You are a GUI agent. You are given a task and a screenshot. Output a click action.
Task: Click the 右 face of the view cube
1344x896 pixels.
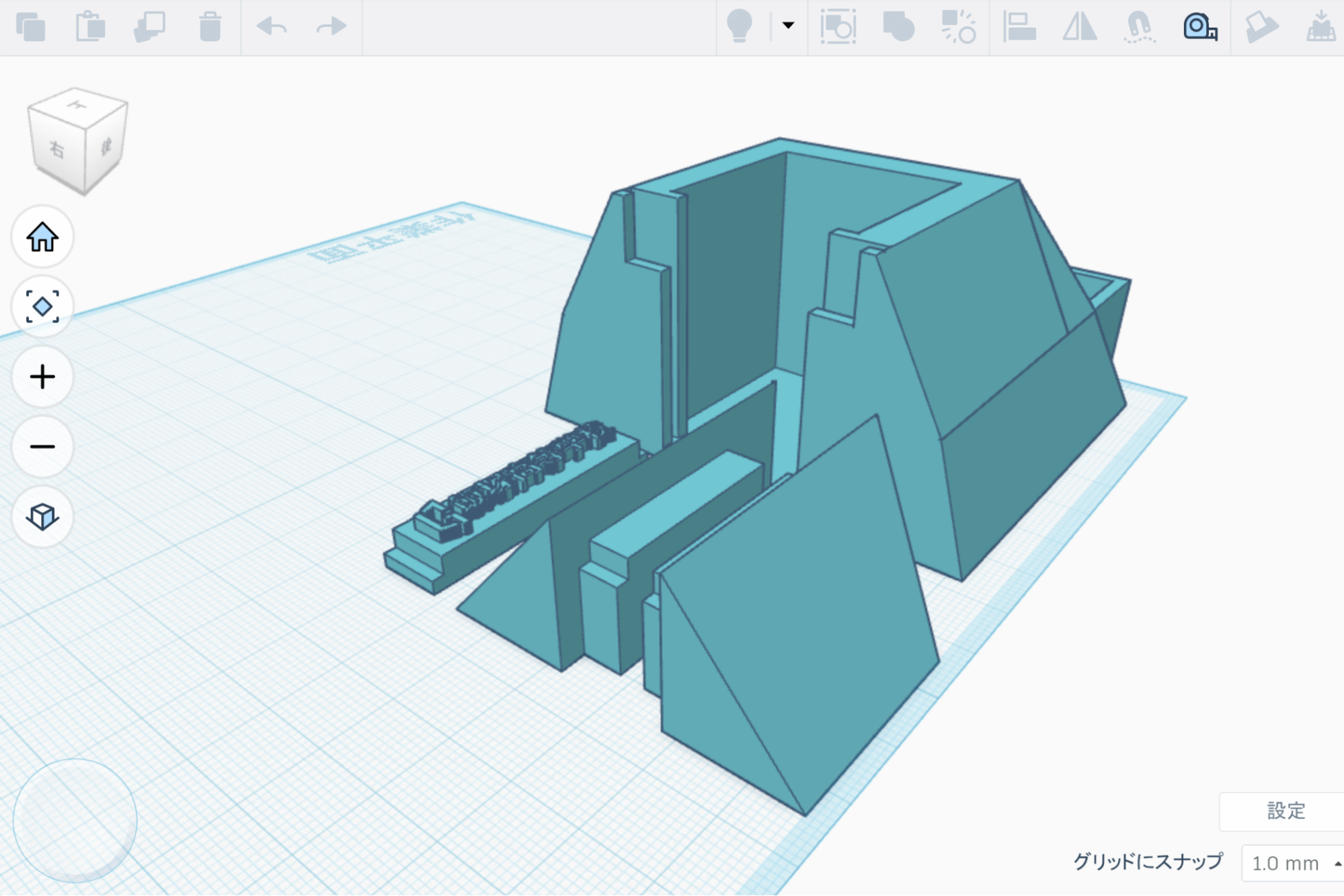(x=58, y=149)
